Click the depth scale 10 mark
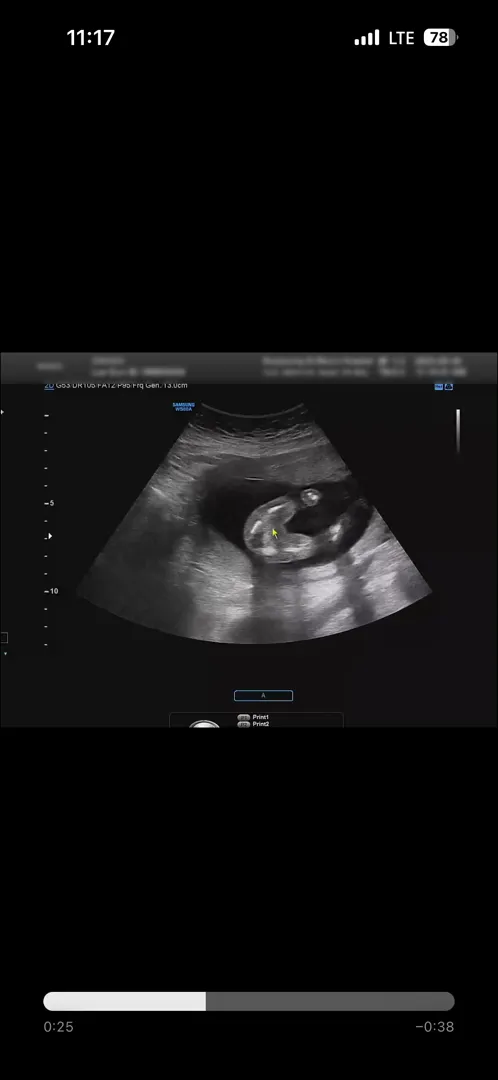The image size is (498, 1080). [x=53, y=591]
